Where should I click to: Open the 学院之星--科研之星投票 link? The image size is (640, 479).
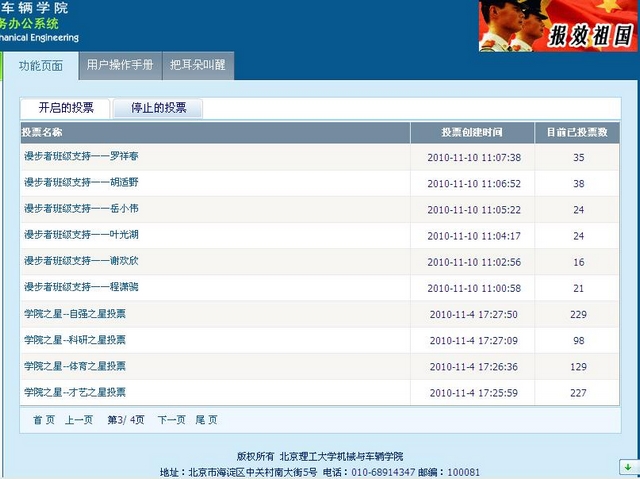[75, 340]
